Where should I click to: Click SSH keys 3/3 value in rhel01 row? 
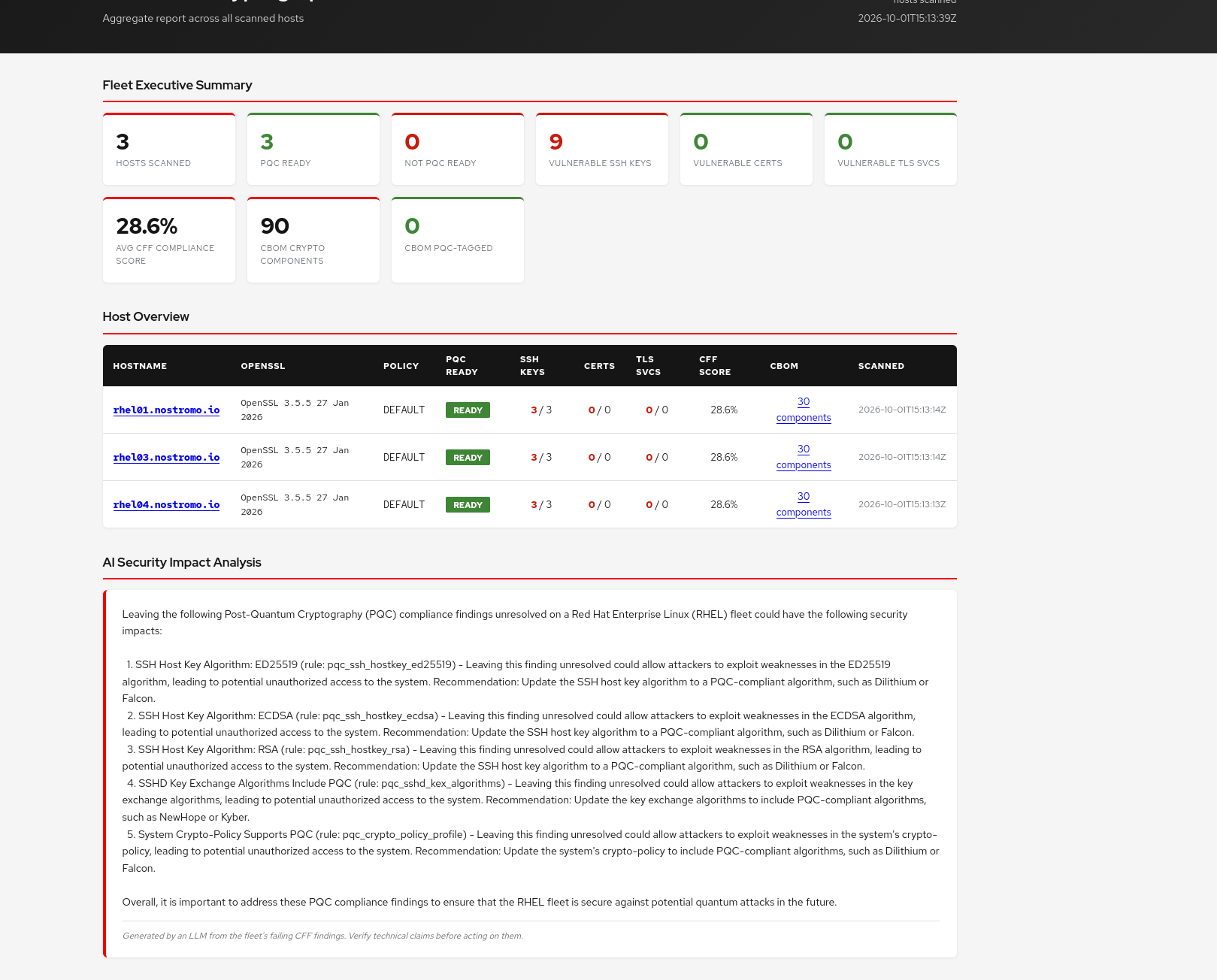[541, 410]
